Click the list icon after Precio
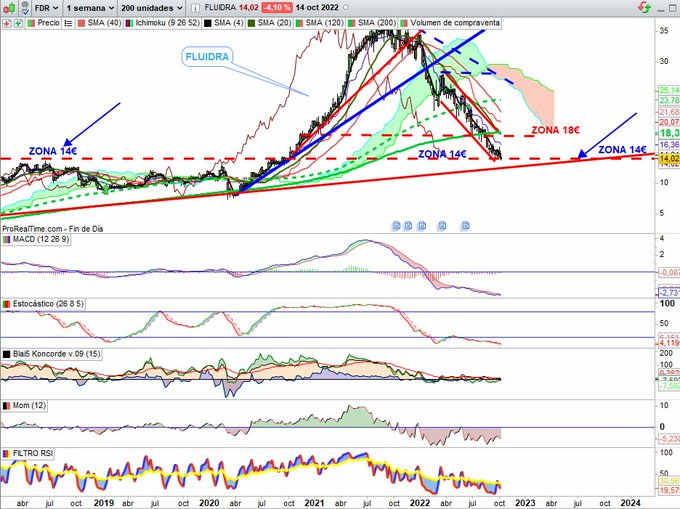The height and width of the screenshot is (509, 680). pos(68,23)
